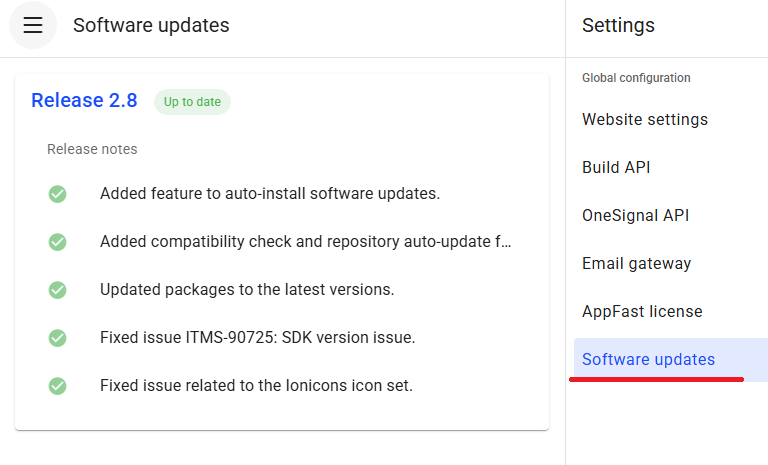
Task: Click check icon beside compatibility check note
Action: pyautogui.click(x=58, y=242)
